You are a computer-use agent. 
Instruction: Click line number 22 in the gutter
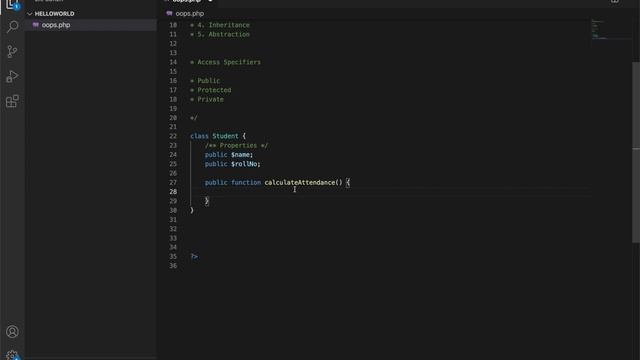[x=173, y=136]
